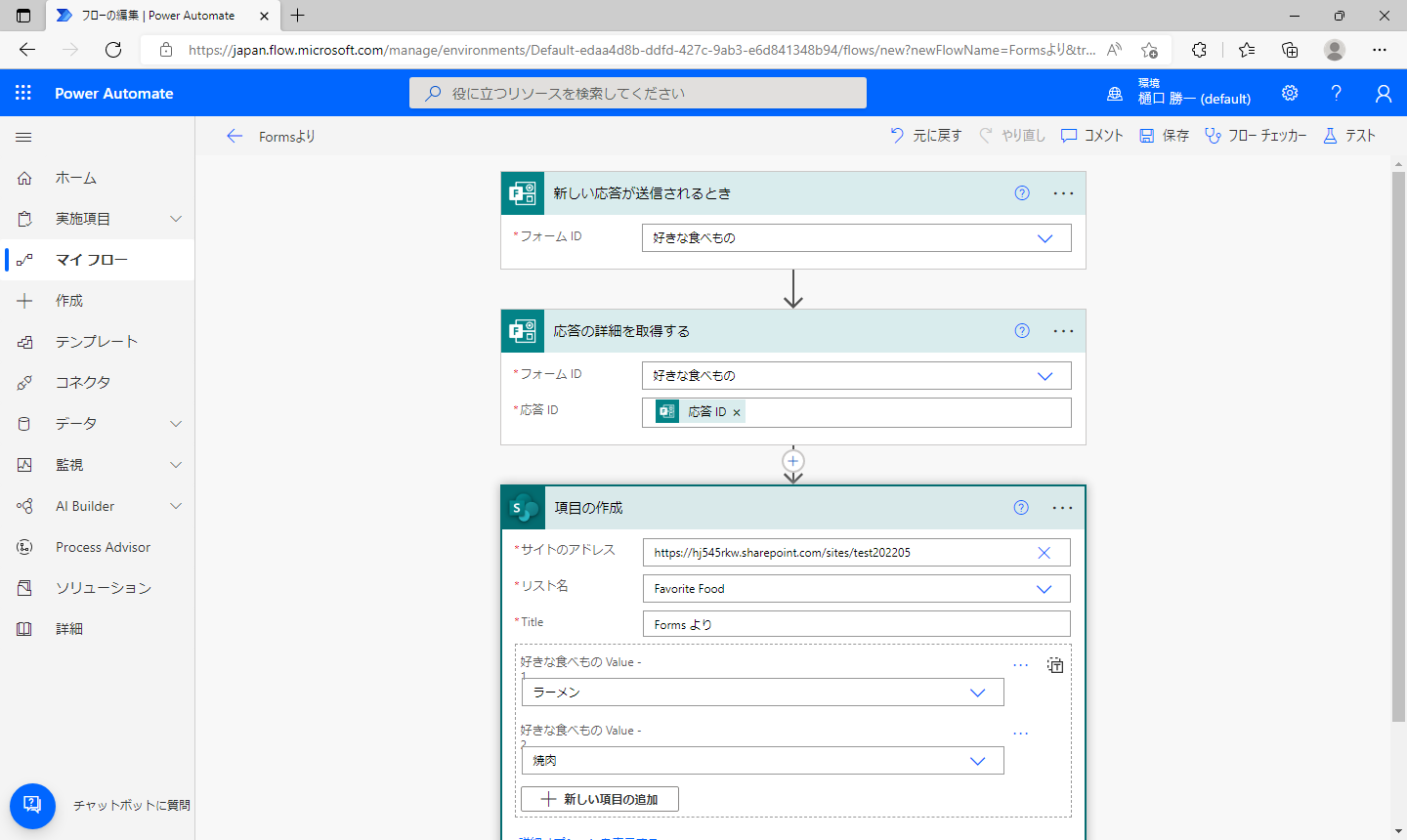Click the サイトのアドレス input field
The width and height of the screenshot is (1407, 840).
pos(856,553)
